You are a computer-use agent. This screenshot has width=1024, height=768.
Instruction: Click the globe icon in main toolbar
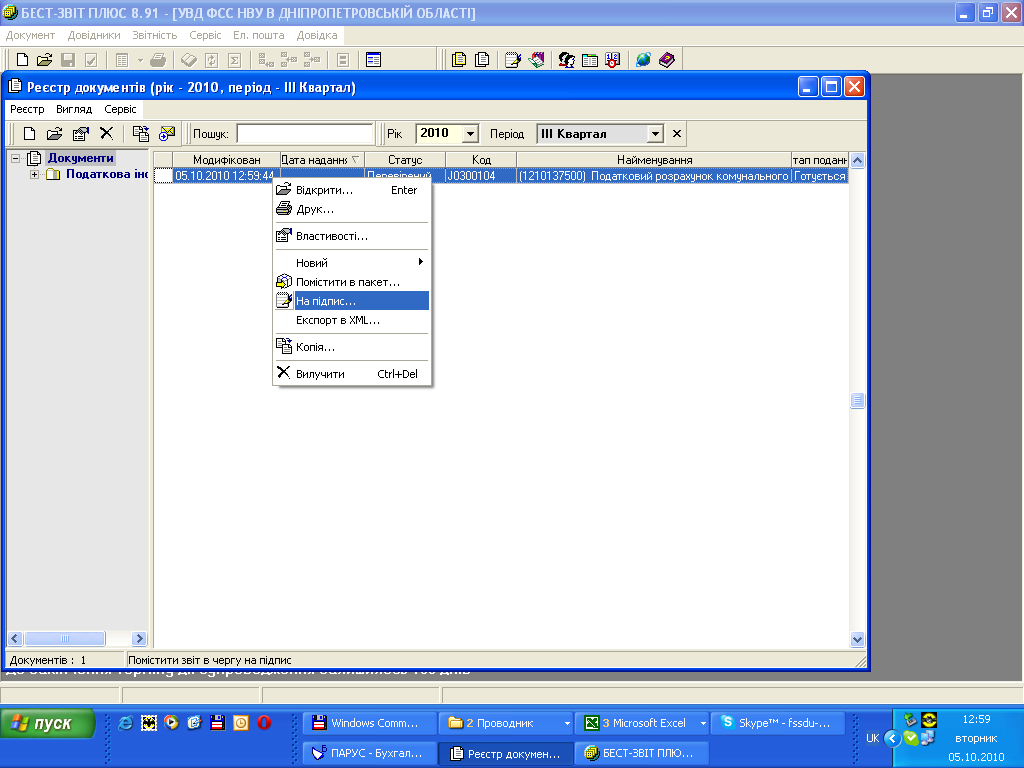644,60
